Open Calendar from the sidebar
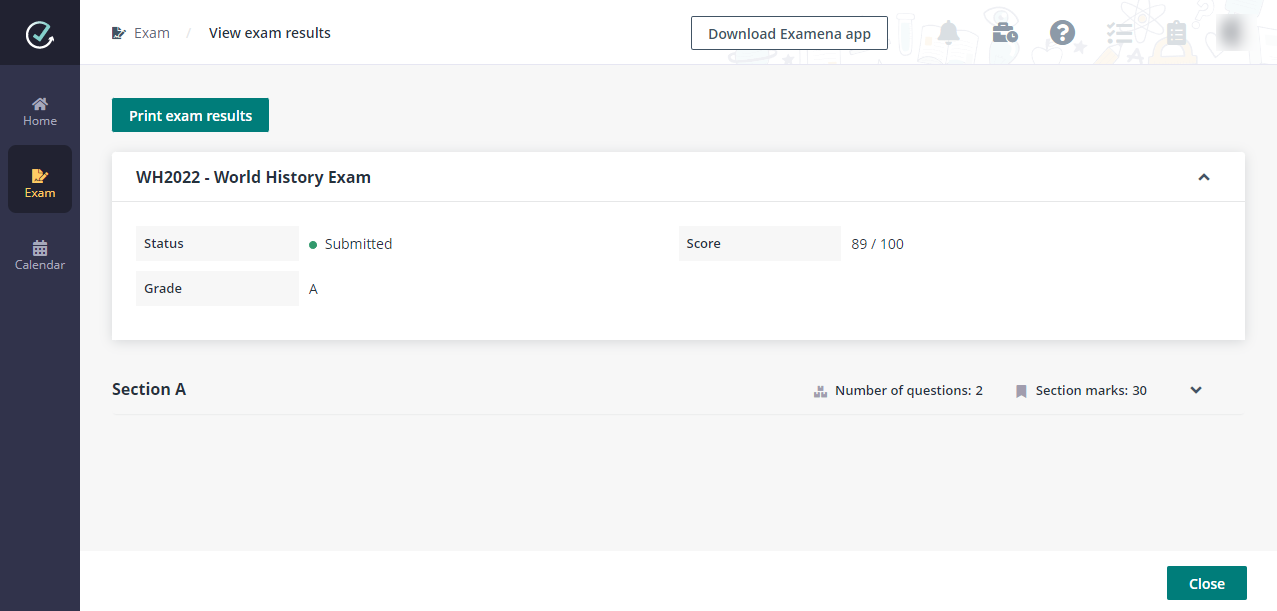 (40, 255)
